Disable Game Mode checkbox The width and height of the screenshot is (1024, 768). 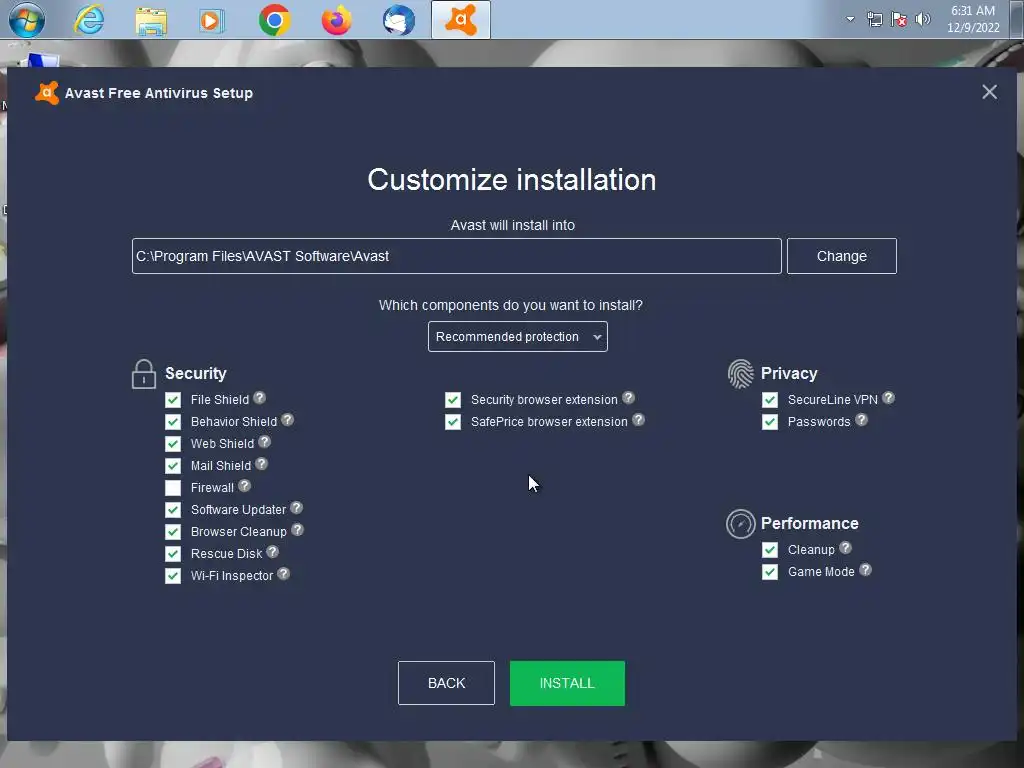point(770,572)
